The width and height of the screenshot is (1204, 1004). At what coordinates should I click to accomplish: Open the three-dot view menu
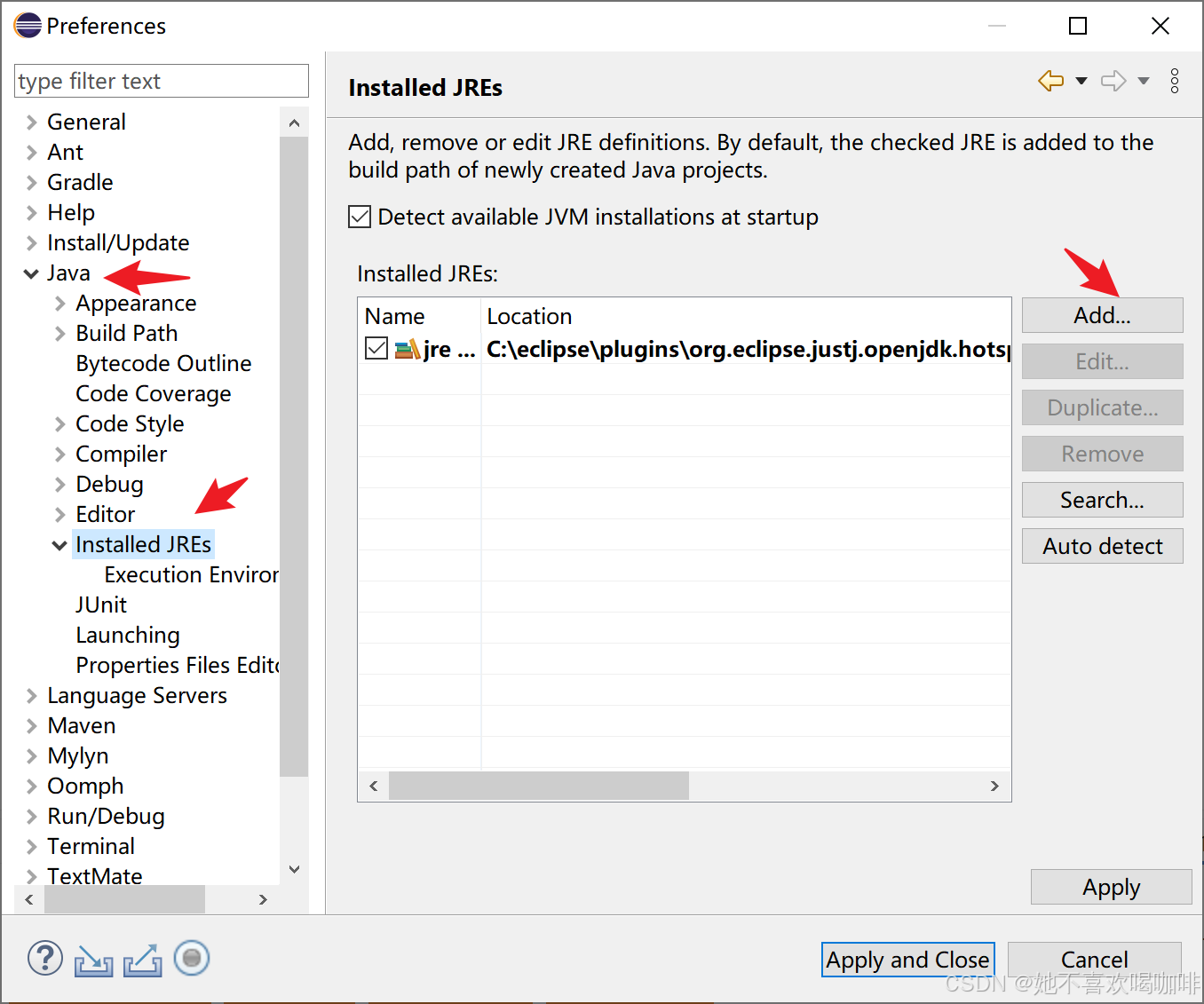(x=1175, y=81)
